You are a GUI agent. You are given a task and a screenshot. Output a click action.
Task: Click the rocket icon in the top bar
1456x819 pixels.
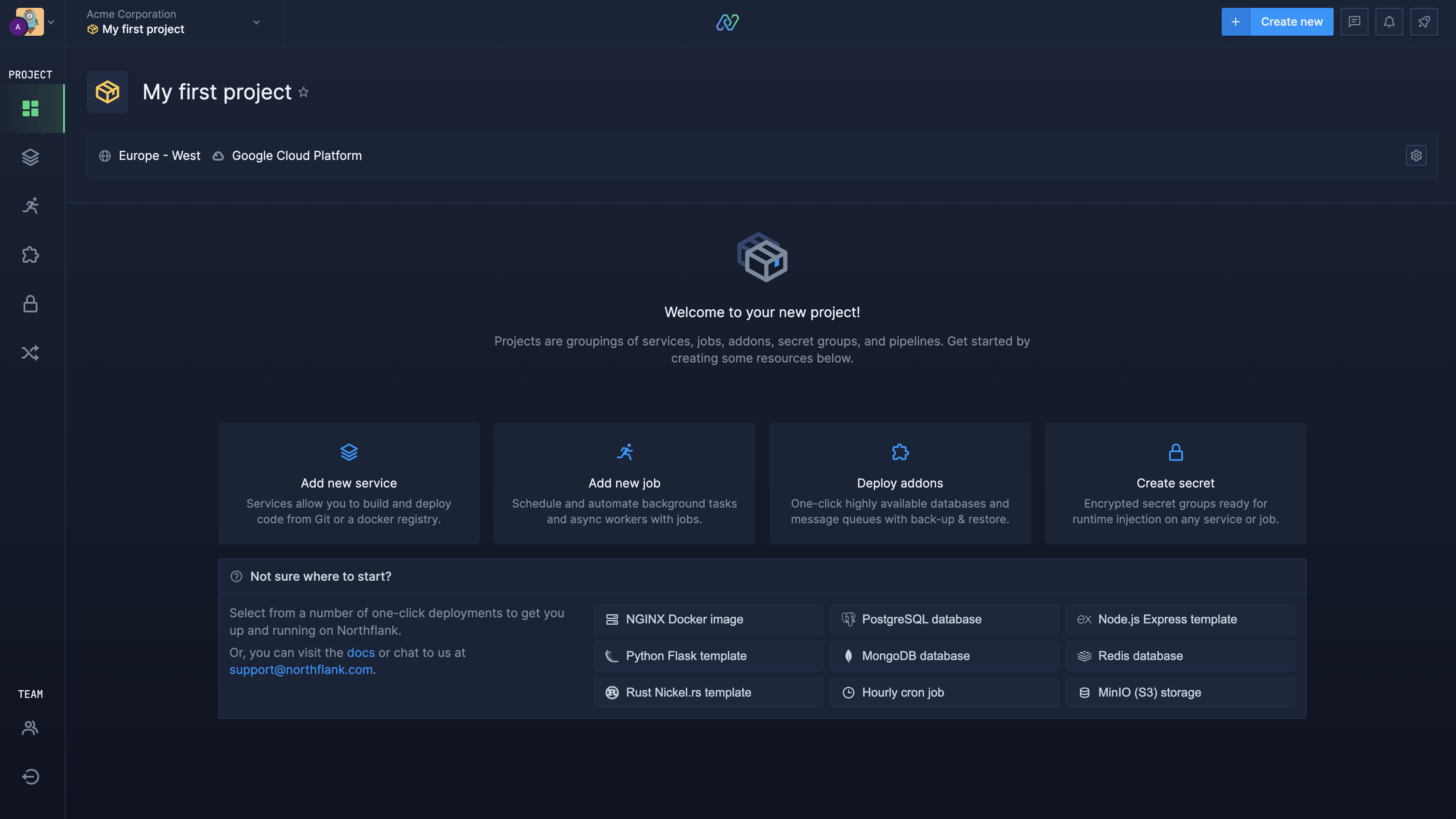pyautogui.click(x=1424, y=21)
